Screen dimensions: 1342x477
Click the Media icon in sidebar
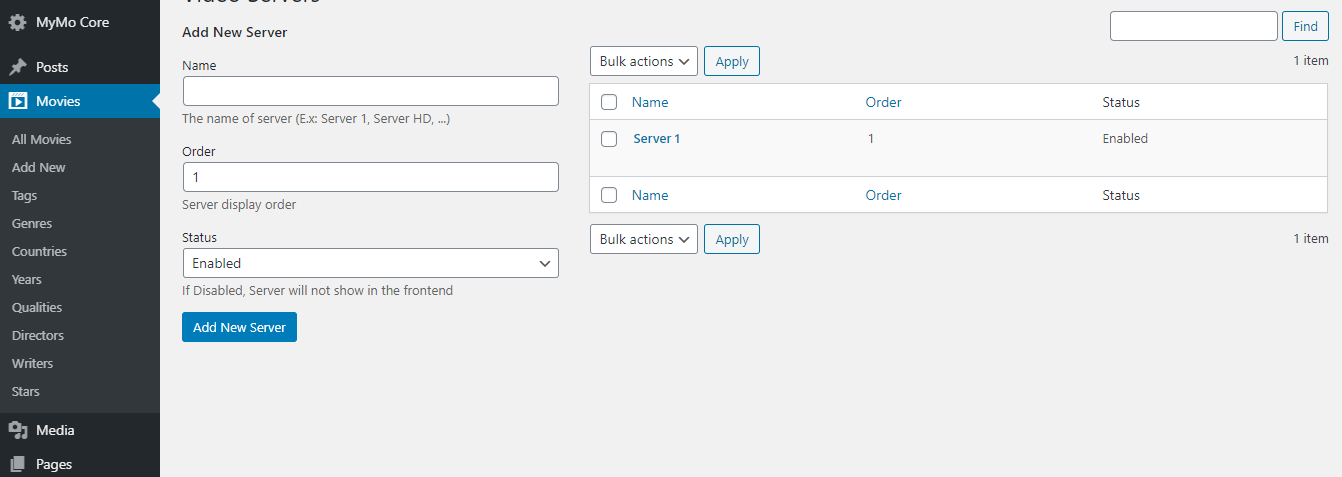(17, 430)
